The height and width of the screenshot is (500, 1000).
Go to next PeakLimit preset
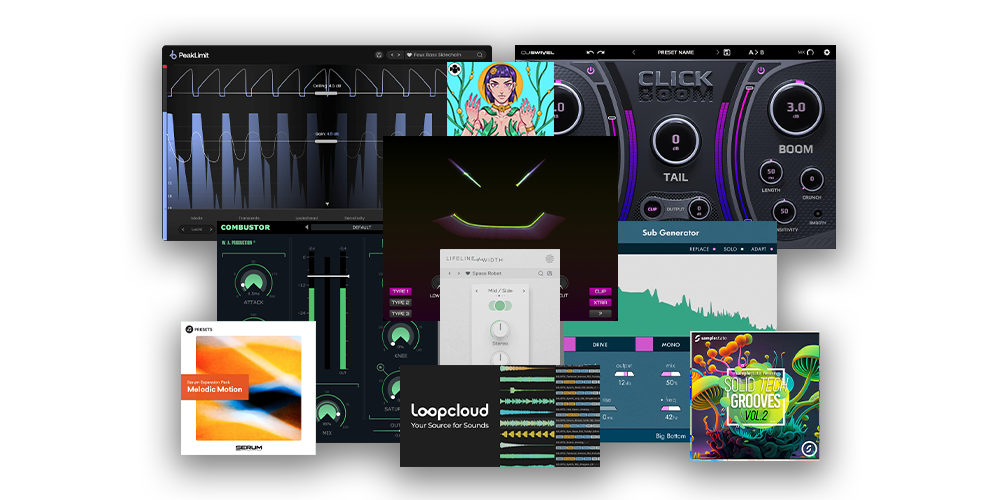[399, 55]
